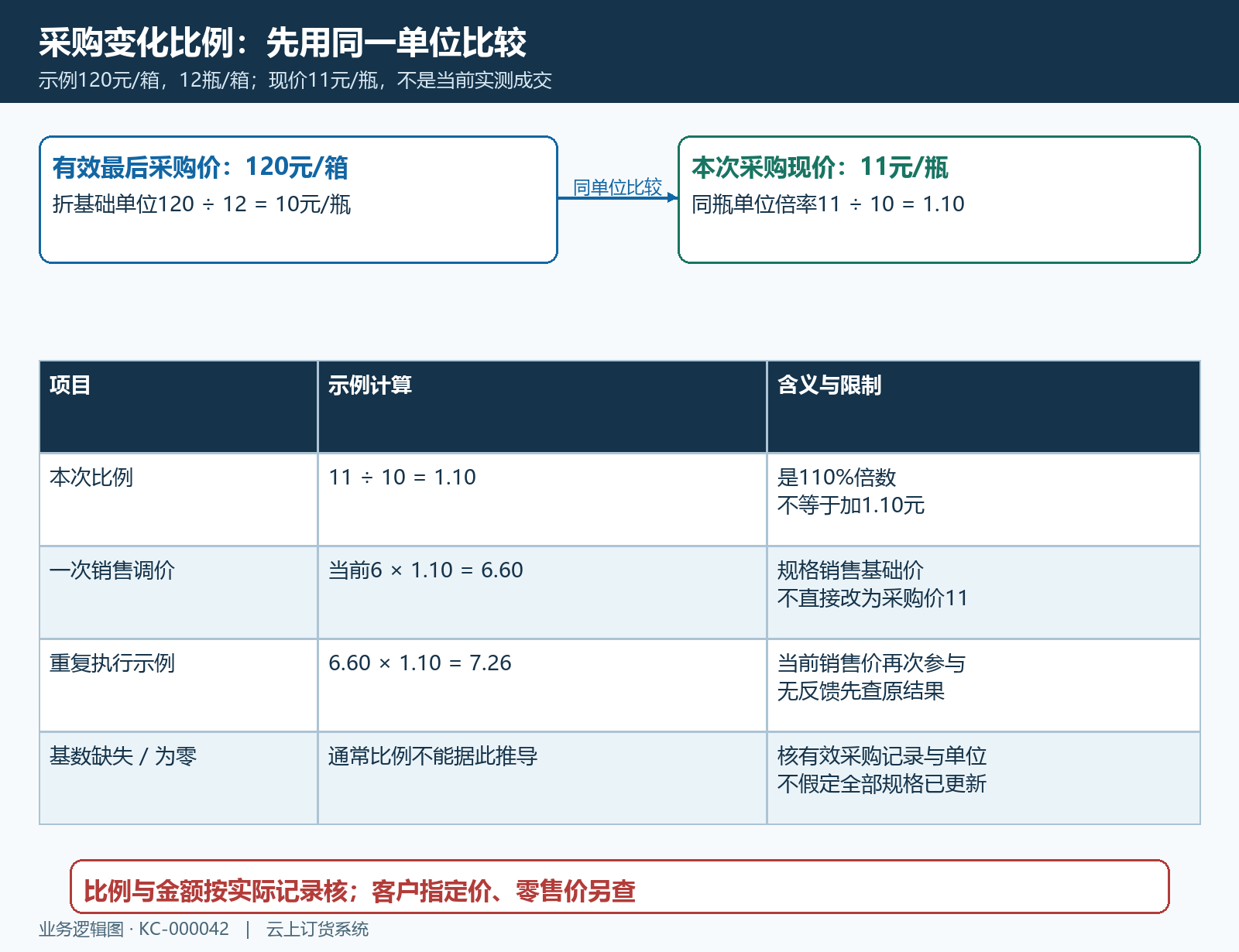
Task: Click the text 不假定全部规格已更新
Action: click(x=882, y=784)
